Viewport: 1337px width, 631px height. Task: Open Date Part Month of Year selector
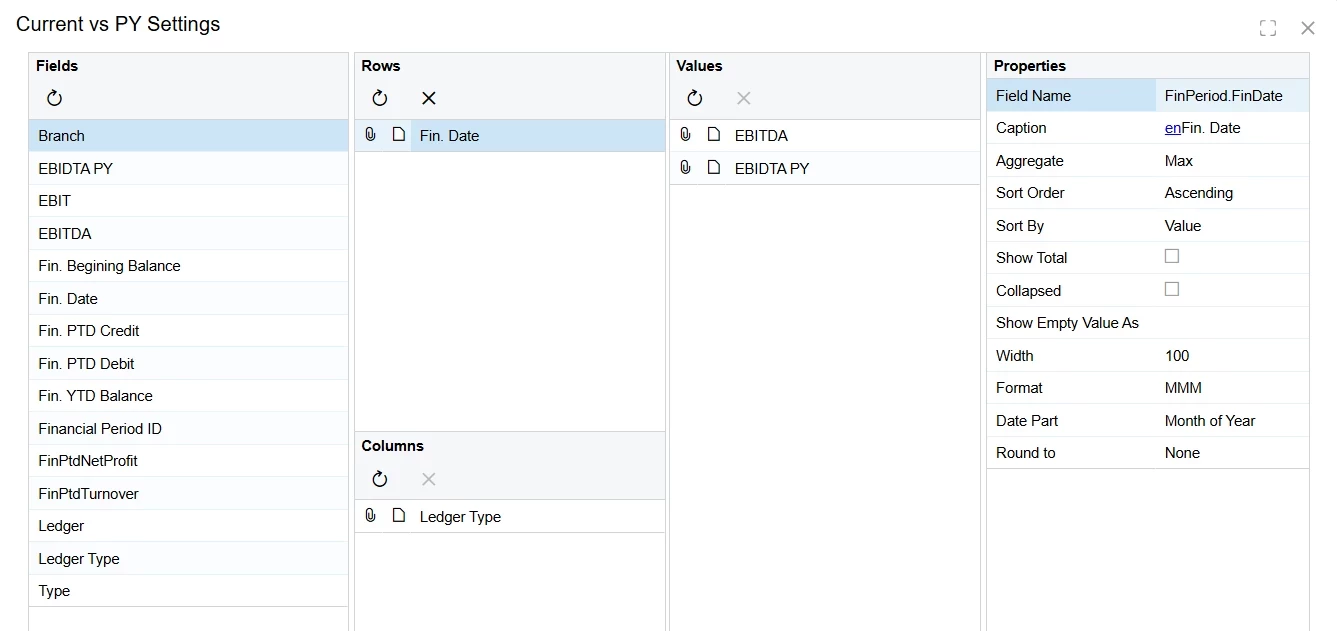click(1232, 421)
